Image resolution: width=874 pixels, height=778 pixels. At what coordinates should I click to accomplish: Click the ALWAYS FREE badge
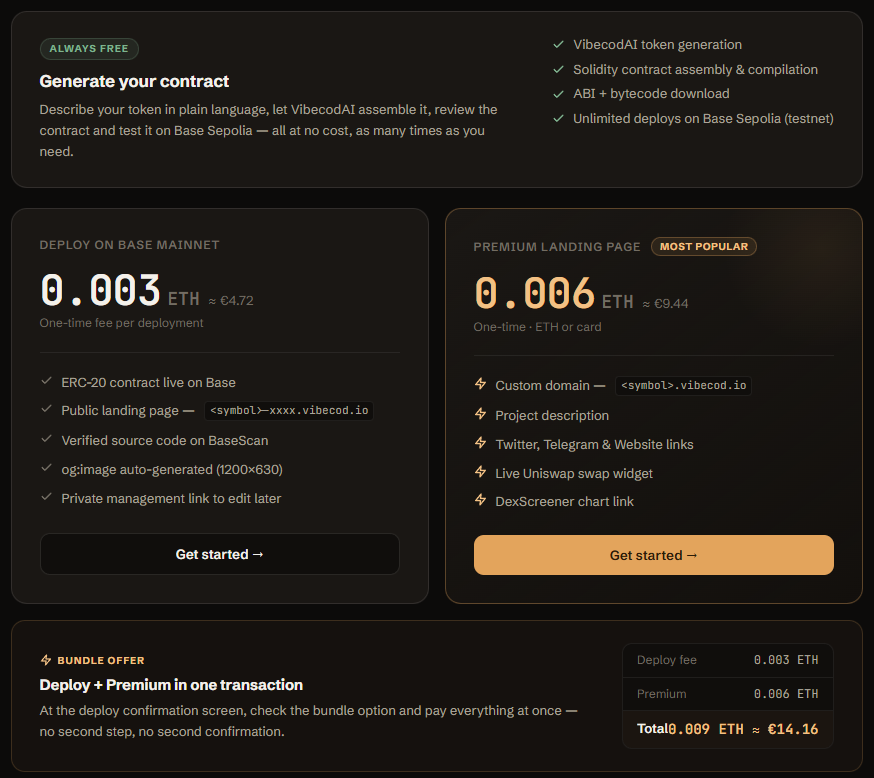pyautogui.click(x=89, y=48)
